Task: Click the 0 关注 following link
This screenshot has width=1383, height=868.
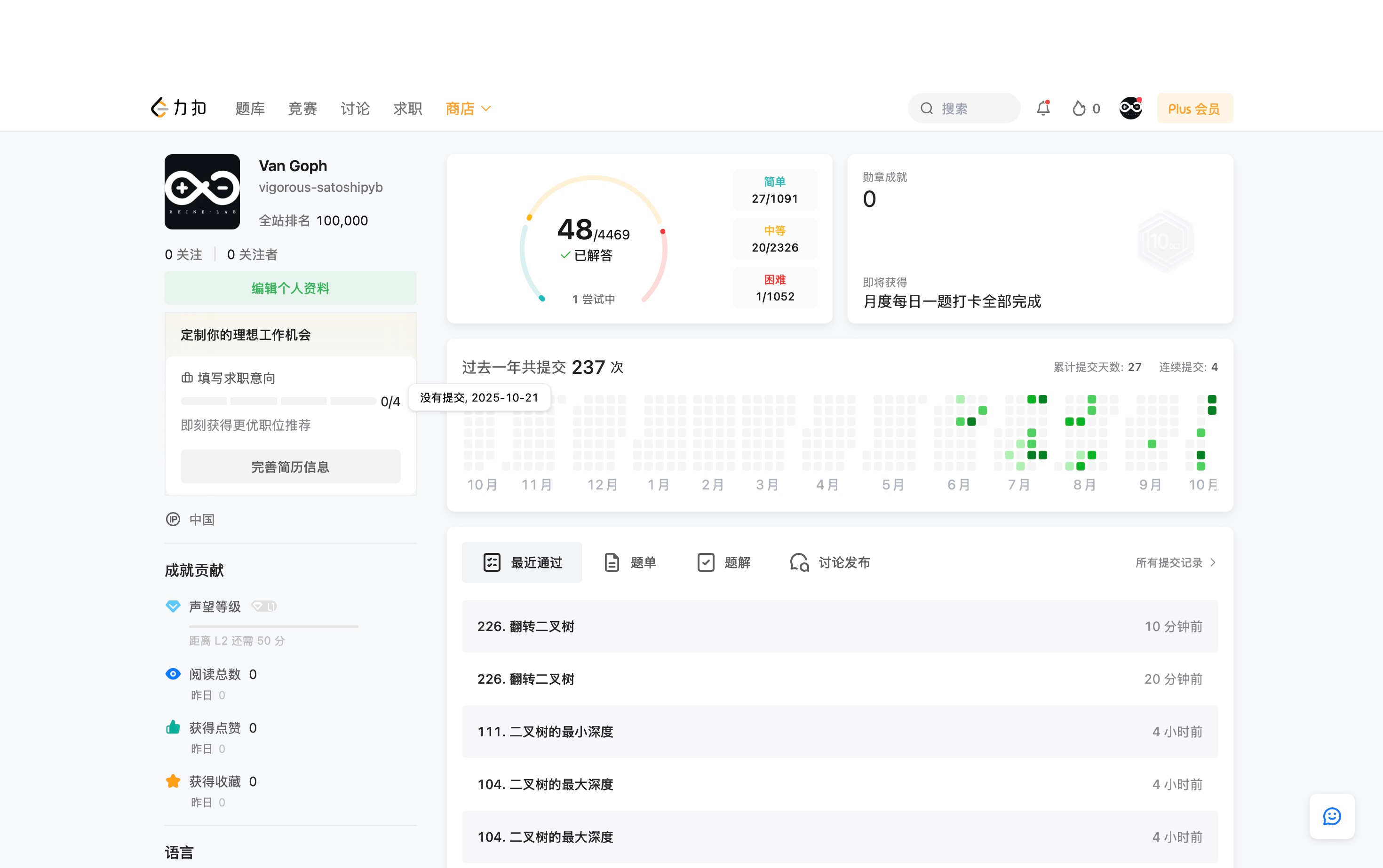Action: click(x=183, y=254)
